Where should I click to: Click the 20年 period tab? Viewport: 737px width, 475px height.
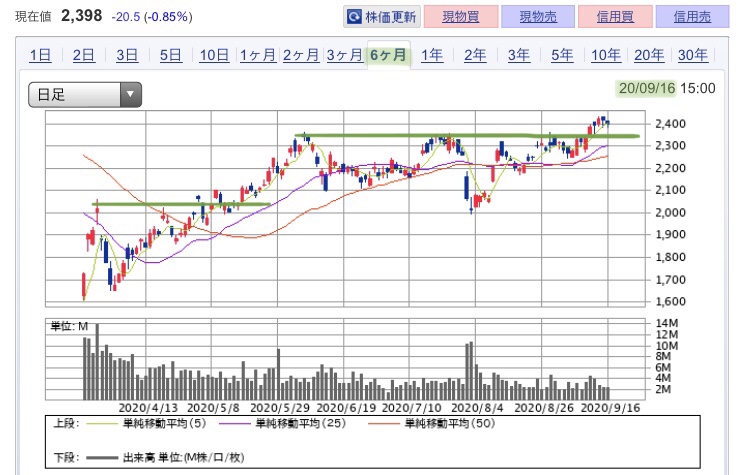click(x=649, y=55)
